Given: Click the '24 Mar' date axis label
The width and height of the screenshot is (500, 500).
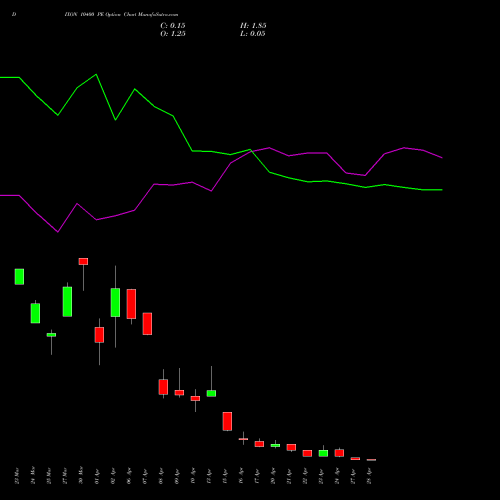Looking at the screenshot, I should coord(33,476).
